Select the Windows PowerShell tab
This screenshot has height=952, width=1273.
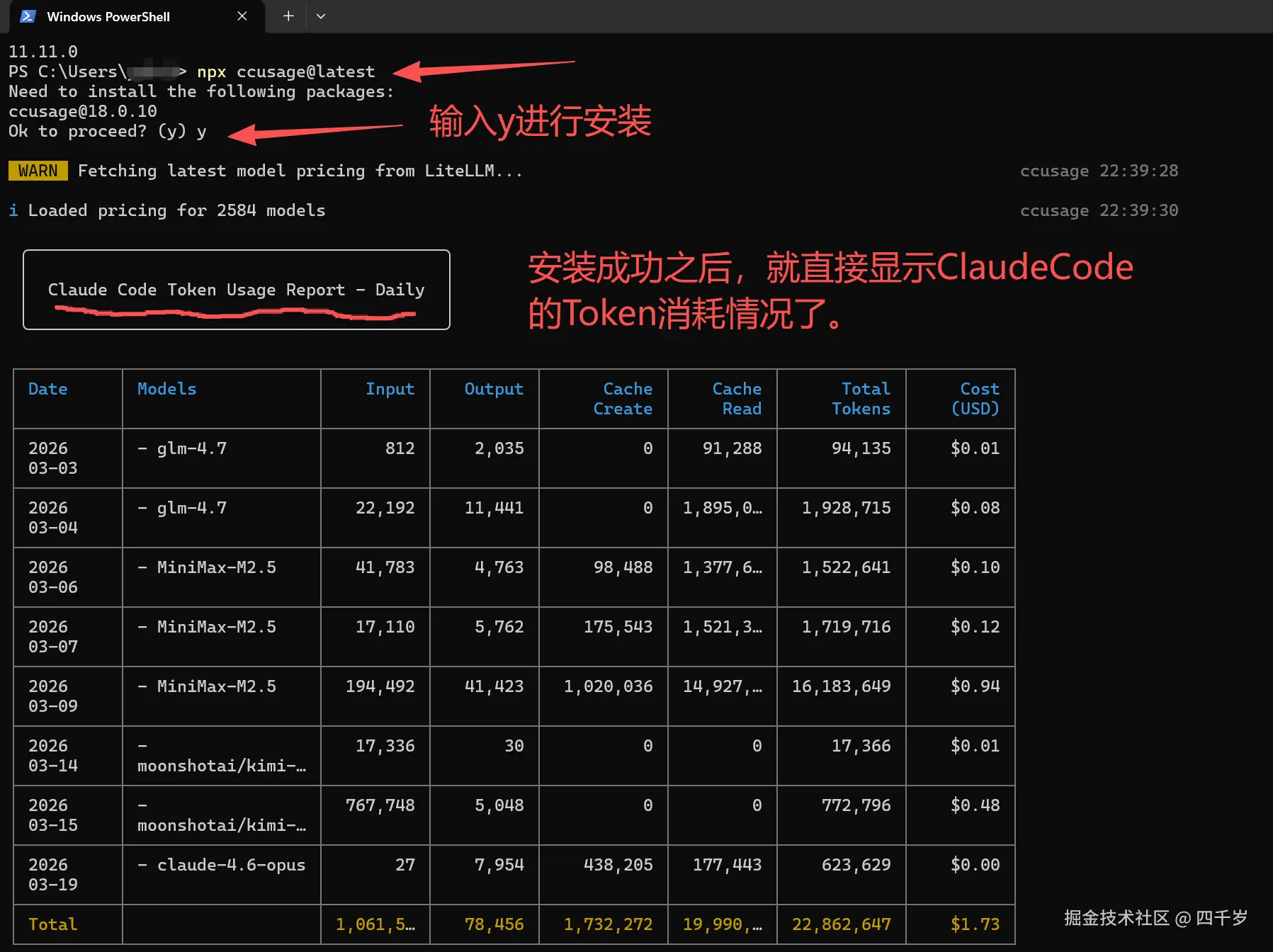tap(108, 16)
